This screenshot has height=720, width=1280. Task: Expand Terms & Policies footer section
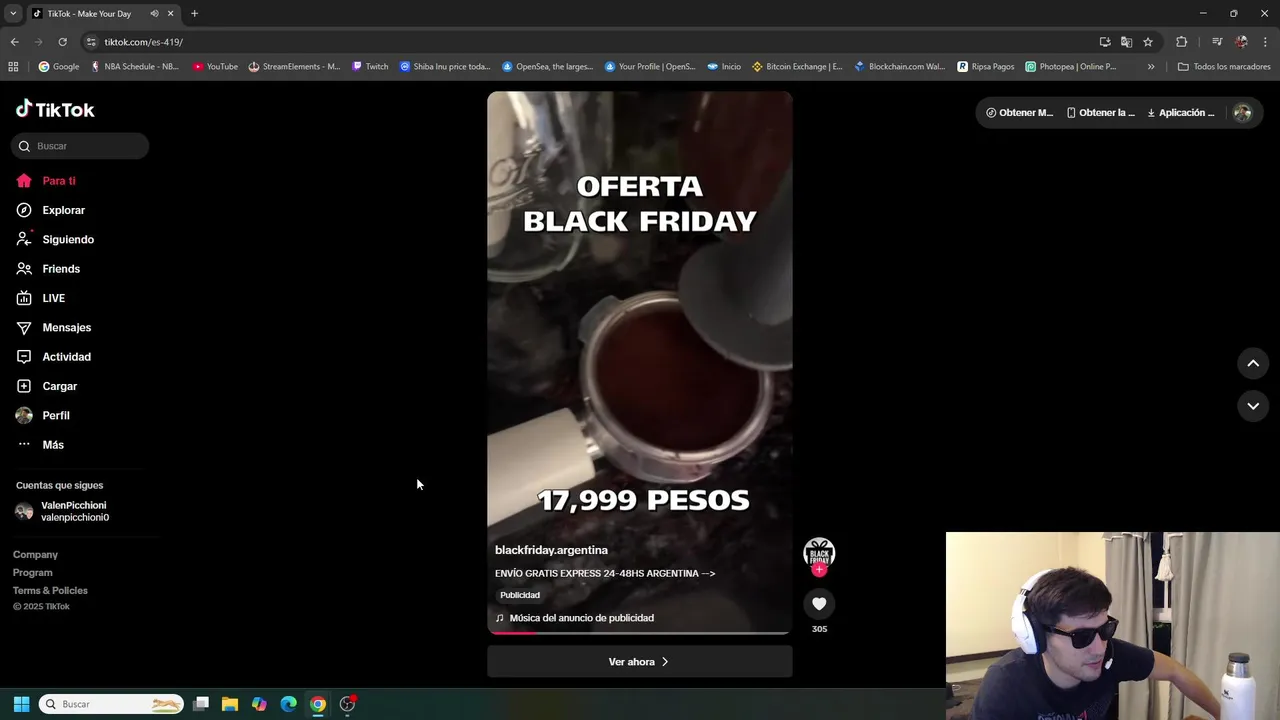pos(50,591)
